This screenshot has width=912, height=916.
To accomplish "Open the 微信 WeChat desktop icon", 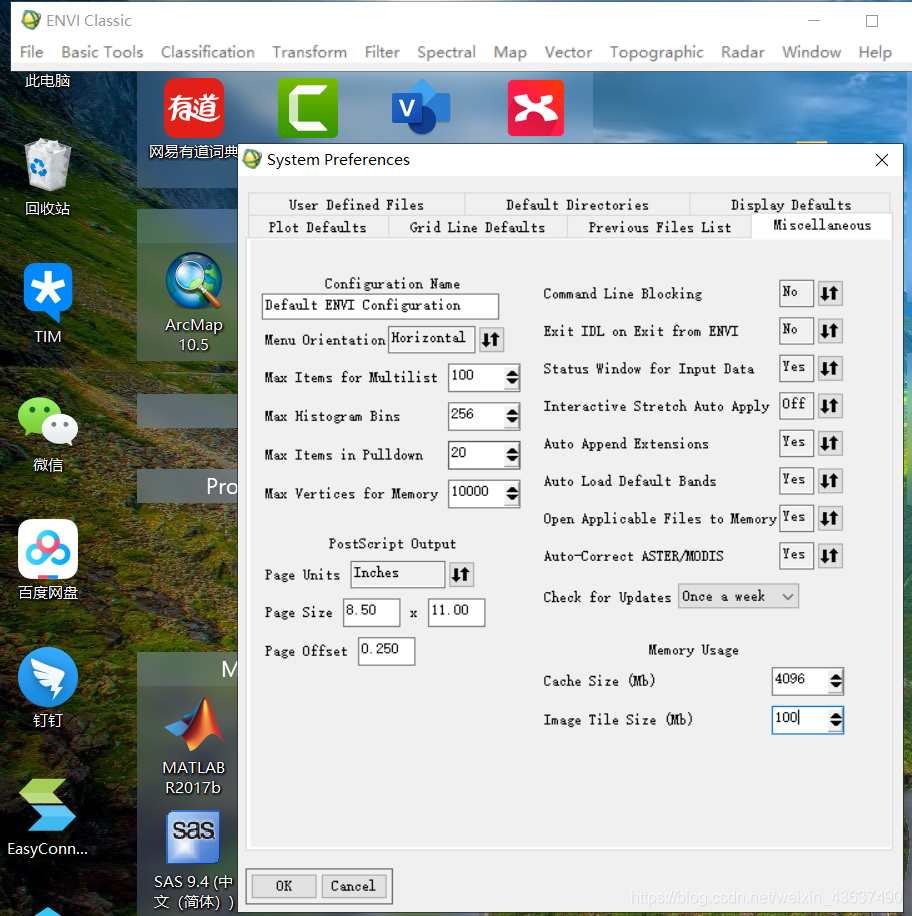I will click(48, 434).
